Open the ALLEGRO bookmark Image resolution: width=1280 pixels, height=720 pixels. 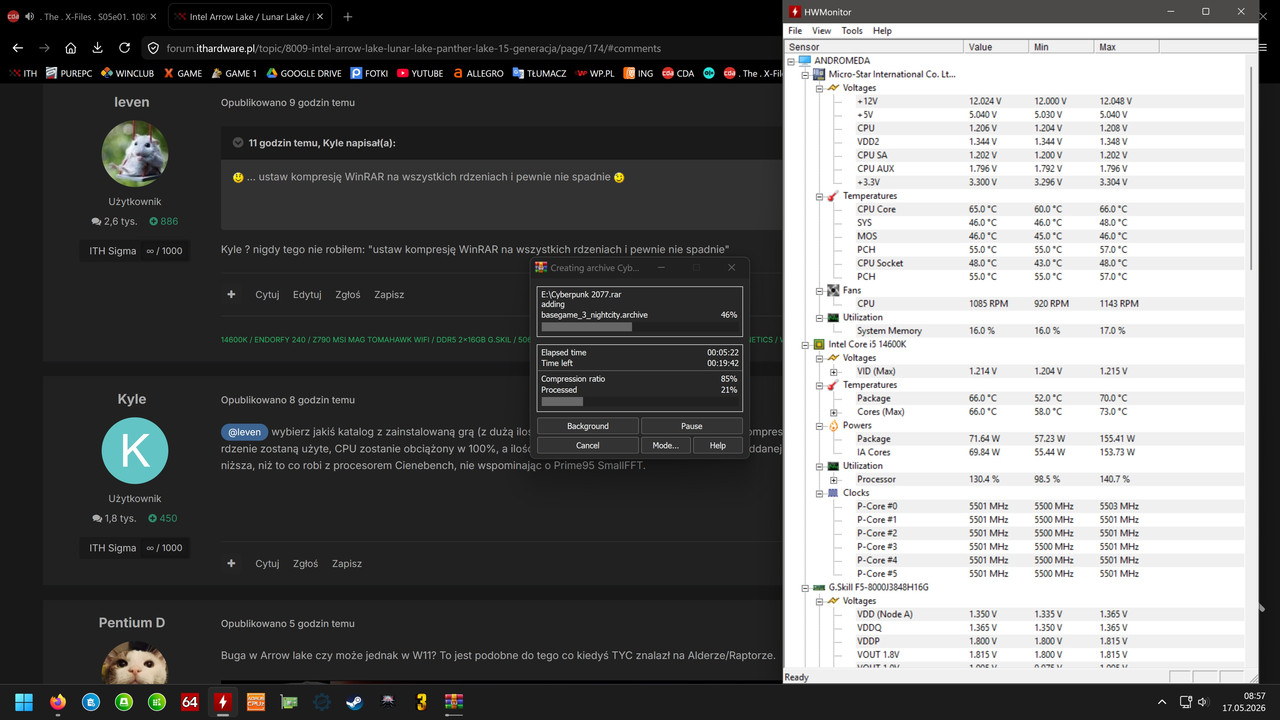tap(478, 73)
